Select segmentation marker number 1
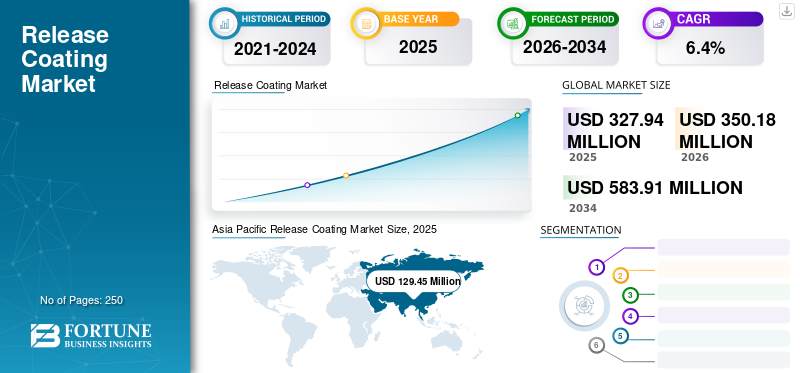This screenshot has height=373, width=800. tap(596, 267)
